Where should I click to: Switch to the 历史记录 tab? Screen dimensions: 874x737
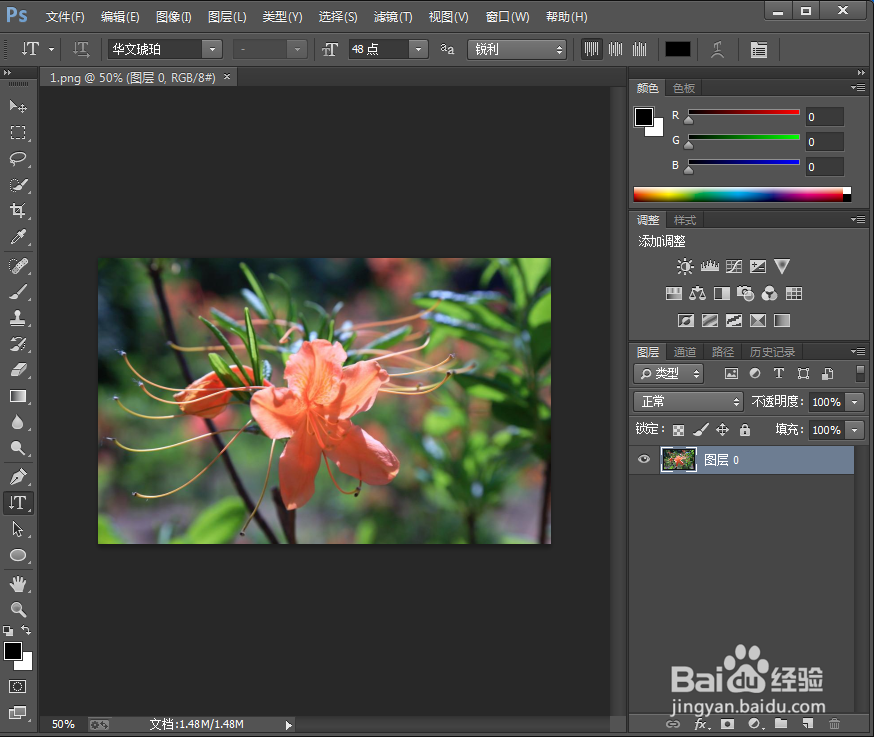(x=772, y=352)
